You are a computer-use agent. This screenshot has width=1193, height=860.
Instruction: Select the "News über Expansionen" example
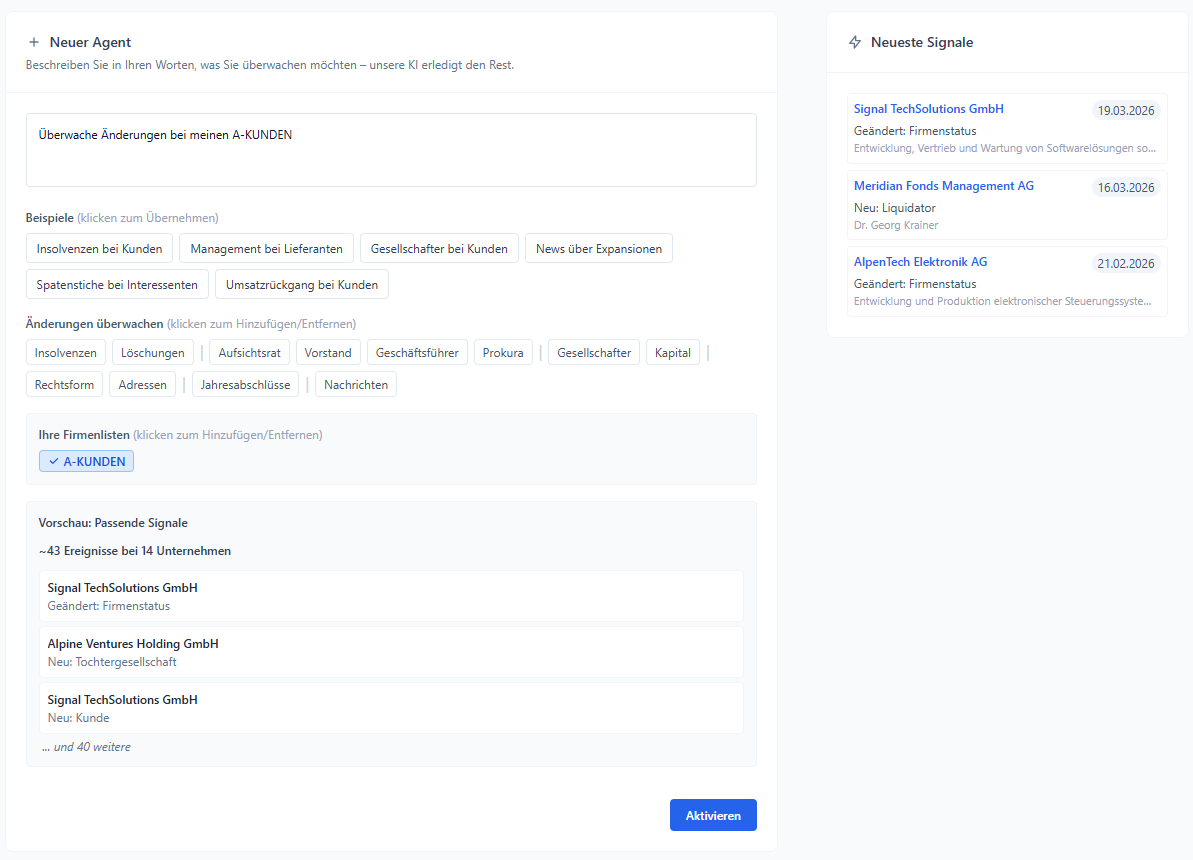[x=598, y=248]
